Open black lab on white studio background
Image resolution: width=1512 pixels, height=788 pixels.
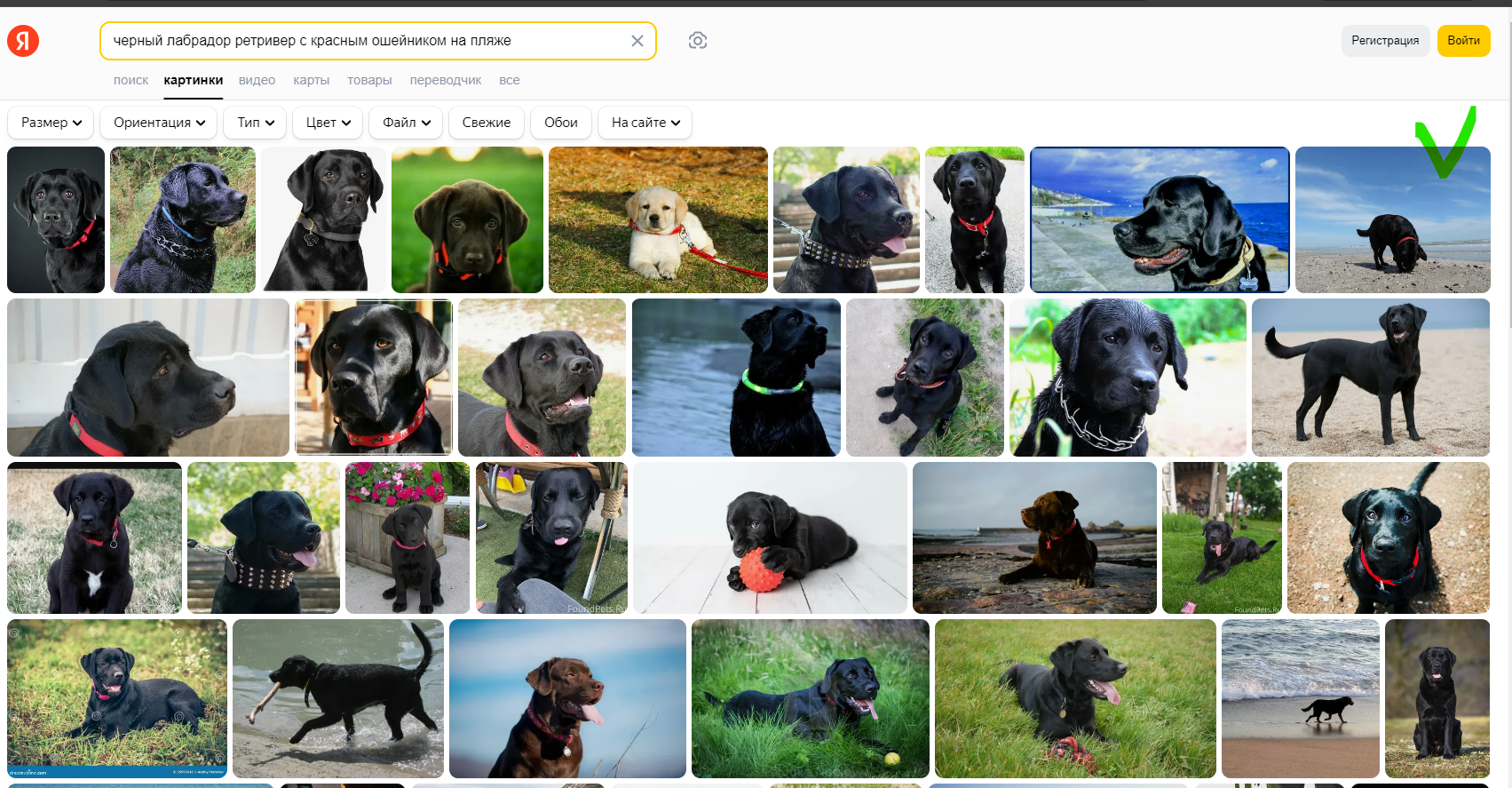click(x=323, y=219)
